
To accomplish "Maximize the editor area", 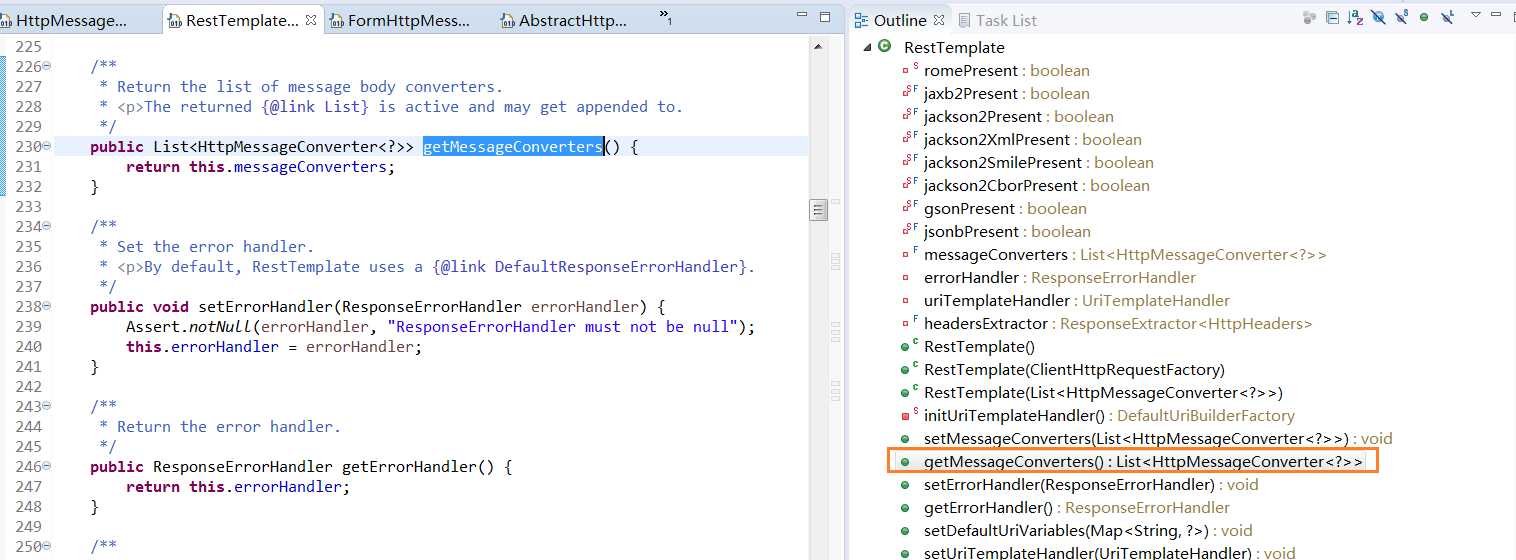I will coord(825,17).
